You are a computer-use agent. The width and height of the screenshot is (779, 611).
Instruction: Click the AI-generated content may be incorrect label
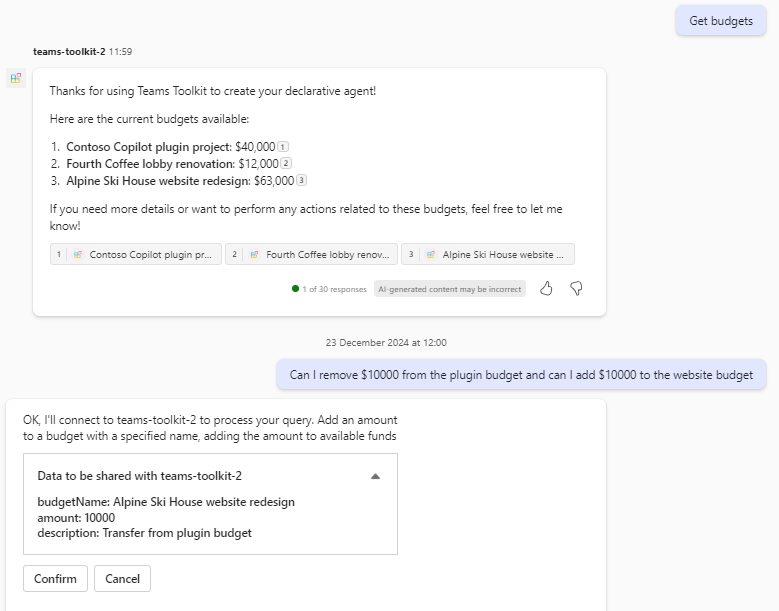pyautogui.click(x=450, y=289)
